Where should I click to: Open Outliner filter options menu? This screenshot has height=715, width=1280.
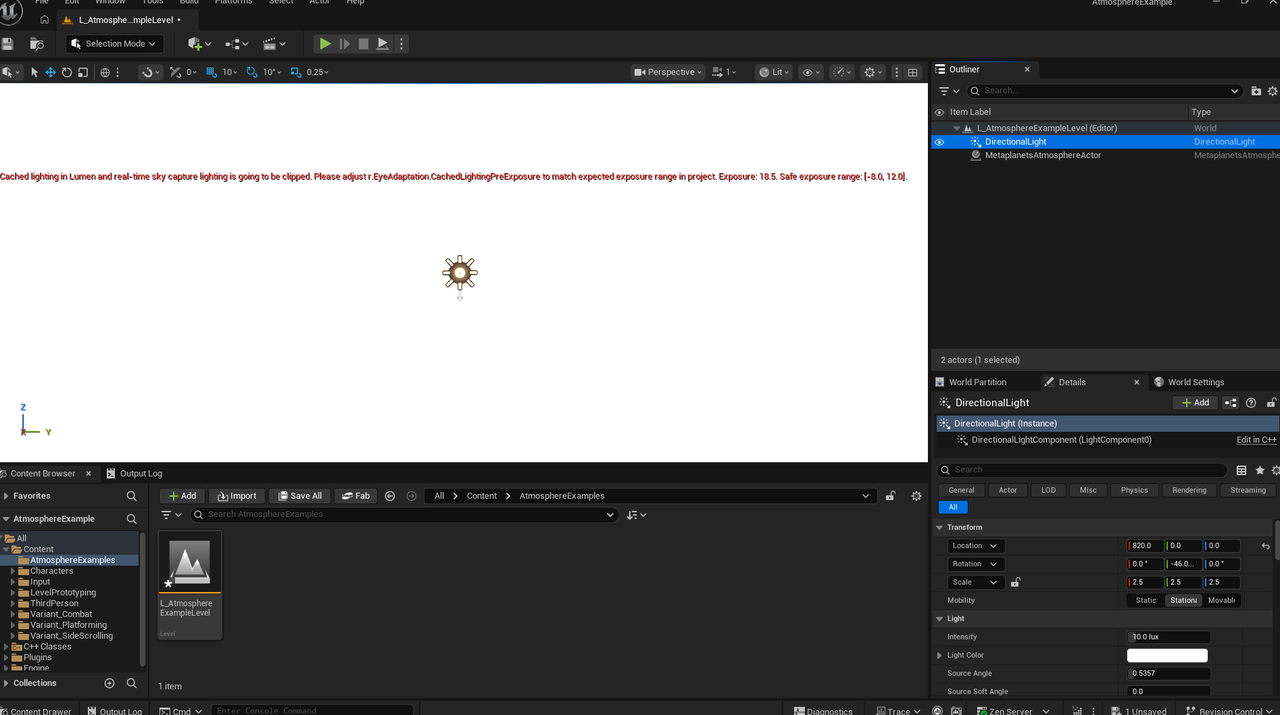(948, 91)
